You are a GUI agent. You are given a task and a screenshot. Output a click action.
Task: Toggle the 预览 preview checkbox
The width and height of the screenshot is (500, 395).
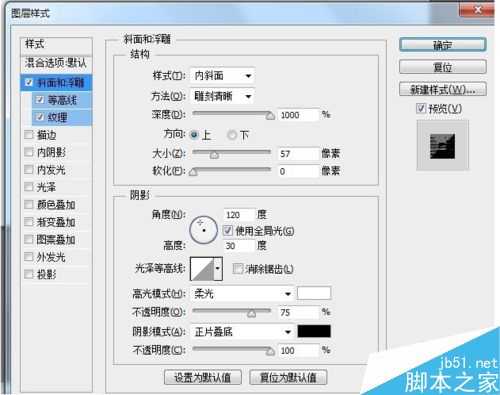coord(421,108)
